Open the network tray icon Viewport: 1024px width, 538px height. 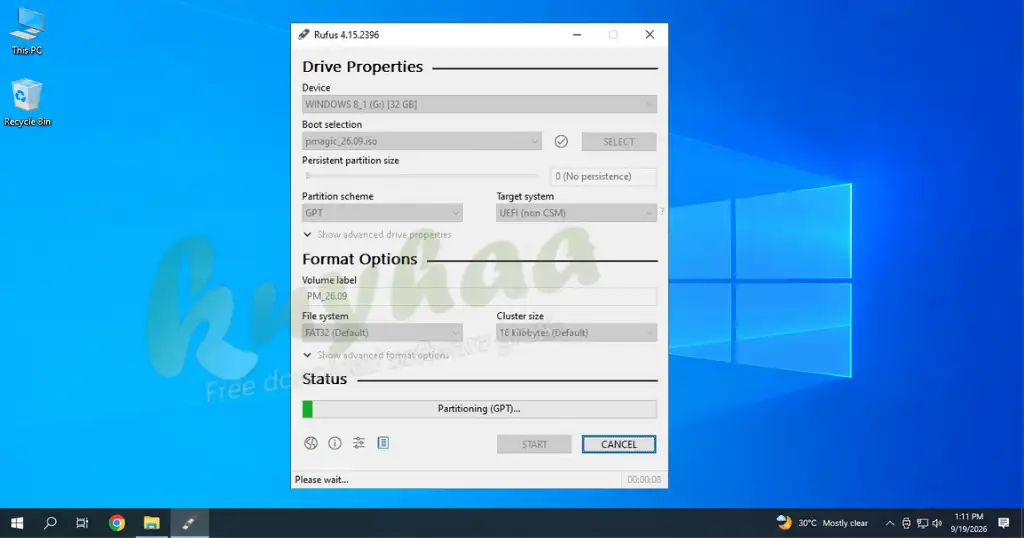[922, 523]
